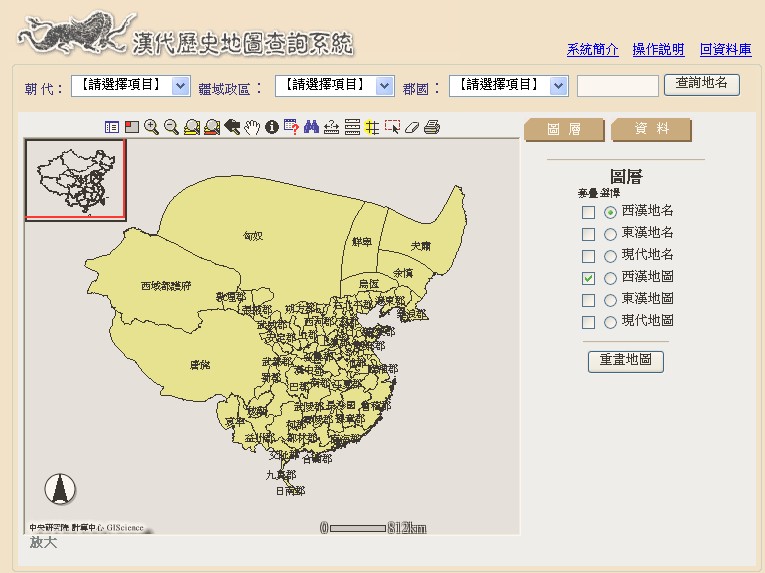Expand the 疆域政區 dropdown
The image size is (765, 573).
tap(334, 86)
